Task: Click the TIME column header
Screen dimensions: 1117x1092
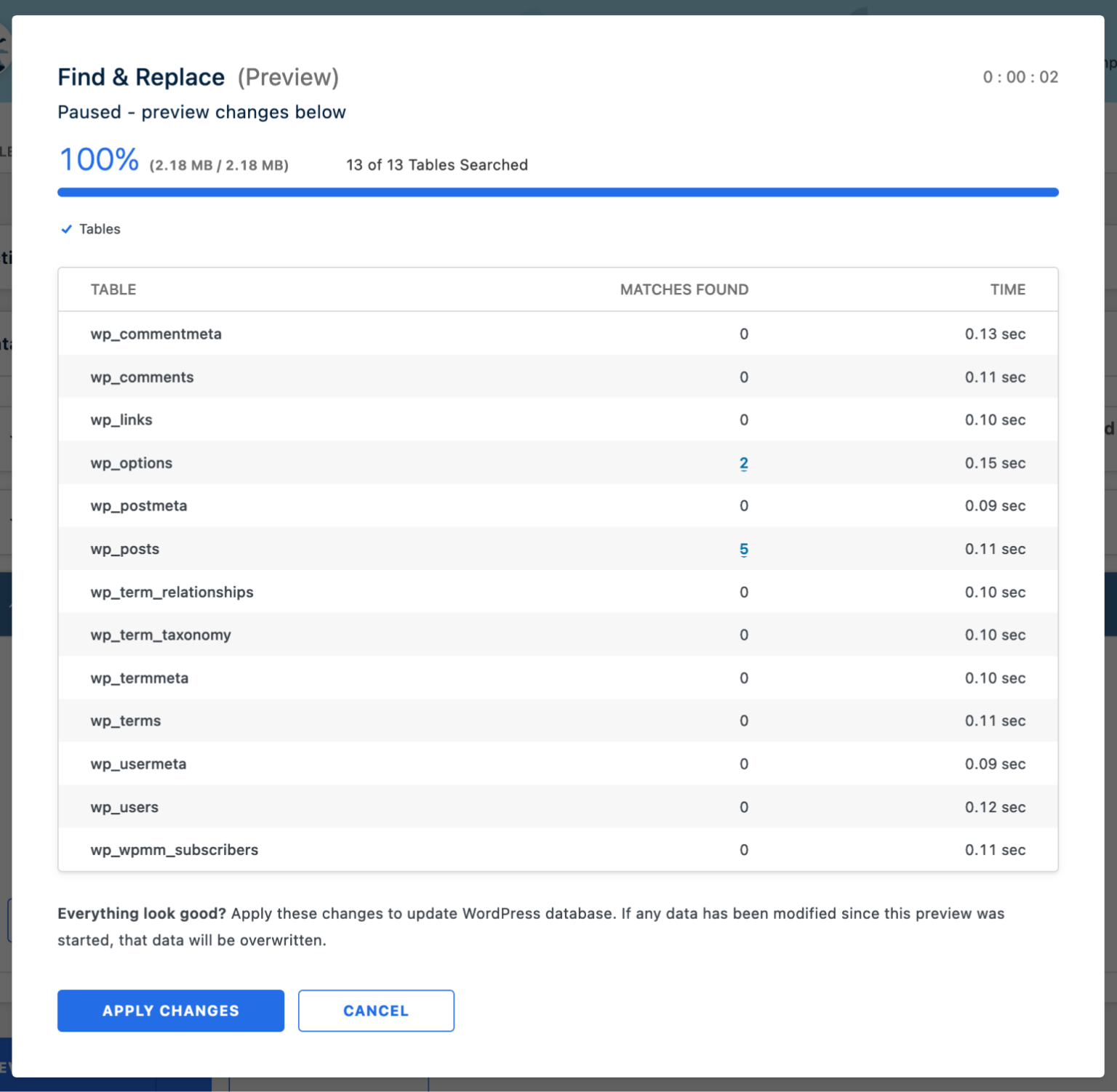Action: click(x=1007, y=289)
